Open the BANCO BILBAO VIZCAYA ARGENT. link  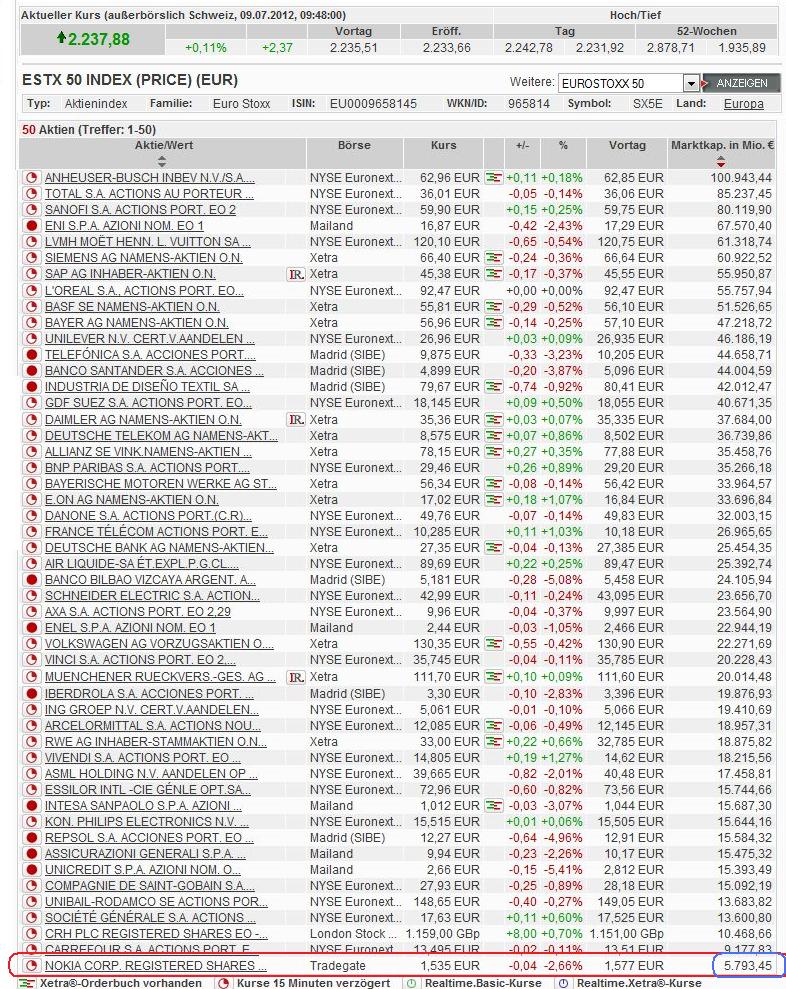(150, 580)
